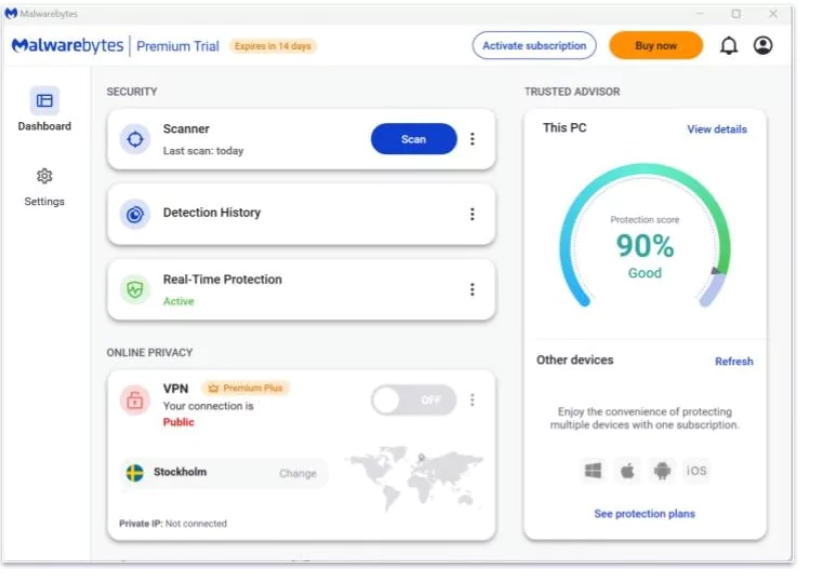The image size is (813, 574).
Task: Click the Expires in 14 days badge
Action: pos(273,46)
